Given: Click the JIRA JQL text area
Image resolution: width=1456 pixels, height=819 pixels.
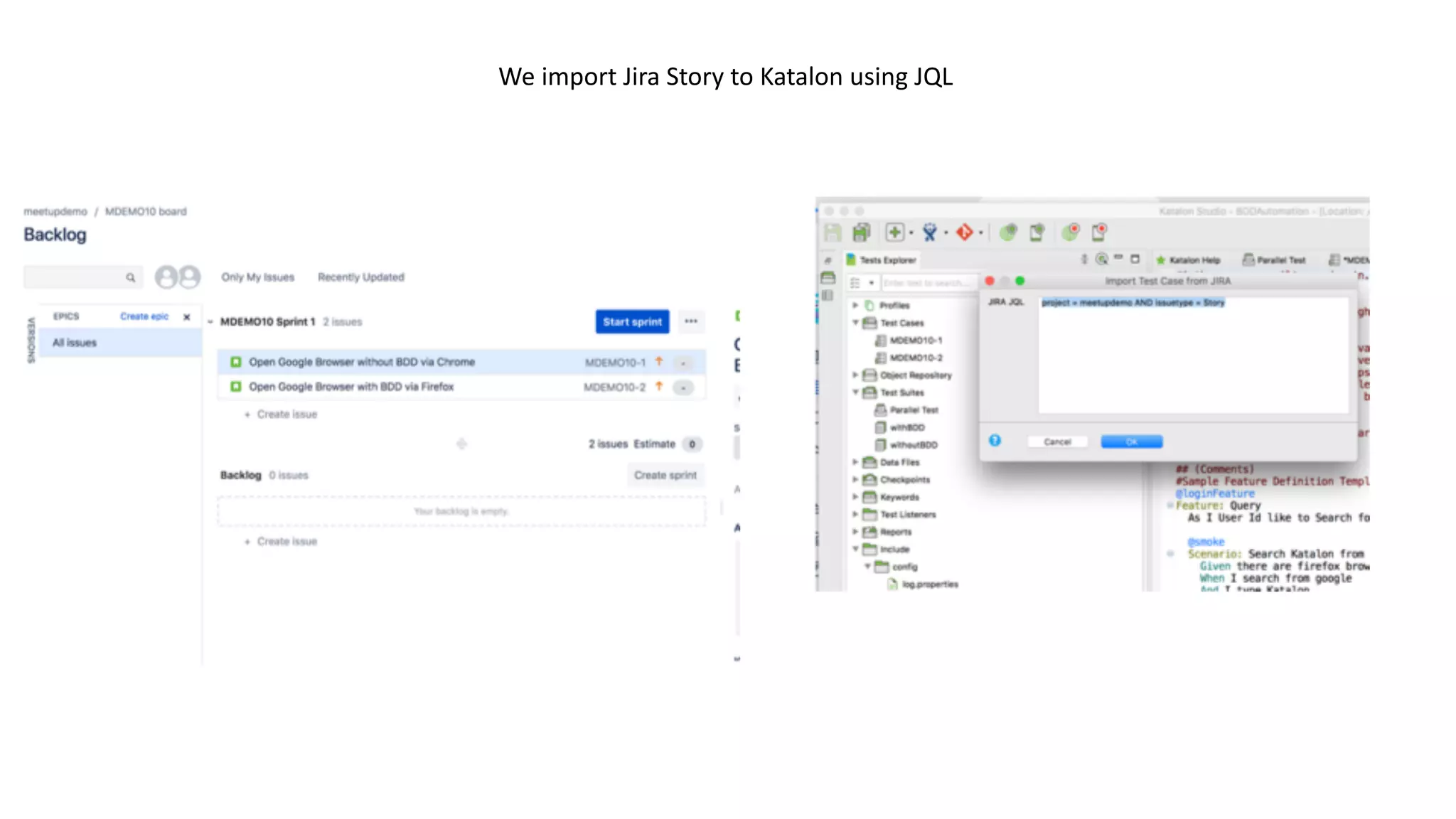Looking at the screenshot, I should 1194,354.
